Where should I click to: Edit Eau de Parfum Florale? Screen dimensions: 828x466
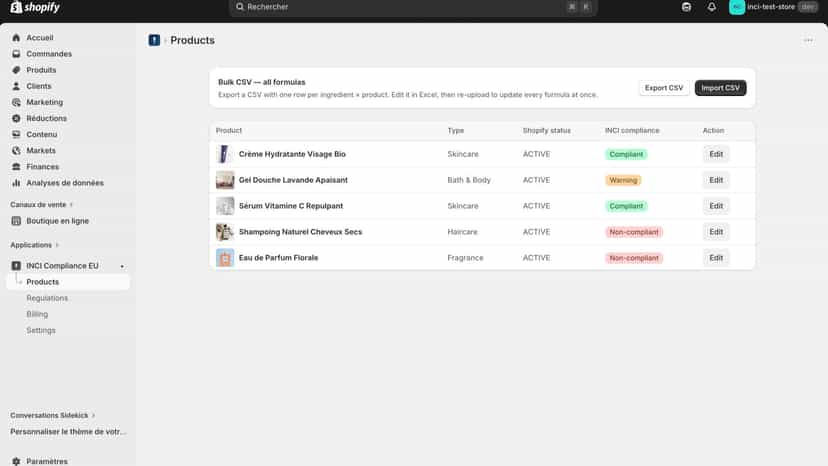pyautogui.click(x=716, y=258)
